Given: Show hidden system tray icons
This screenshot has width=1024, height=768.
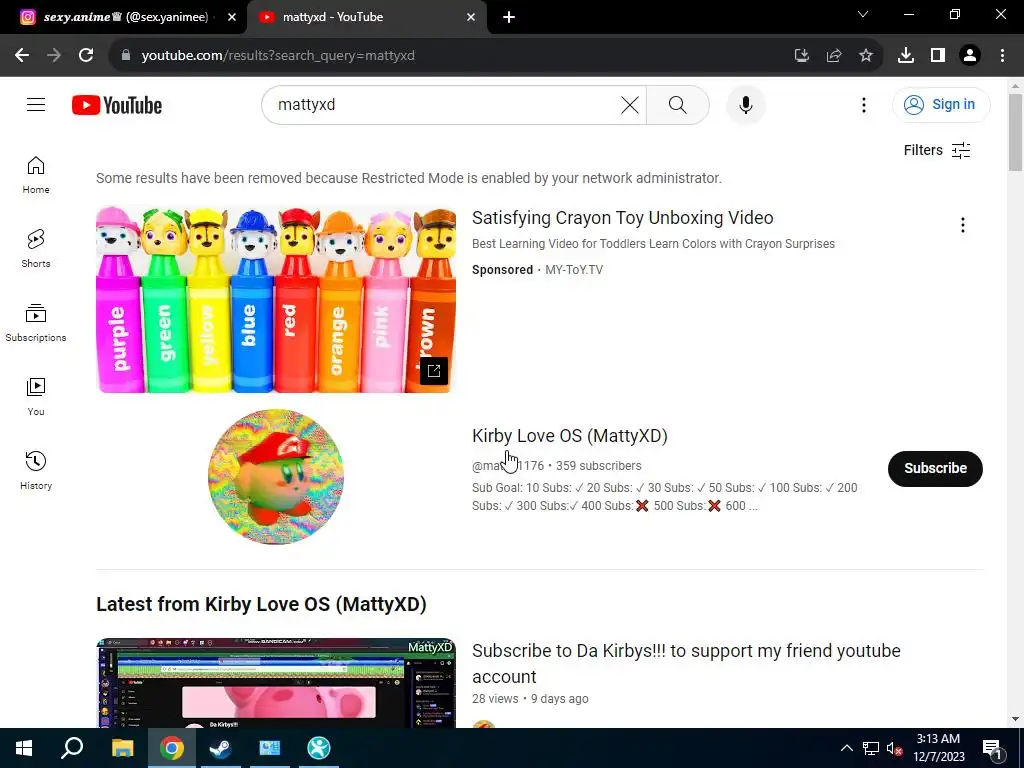Looking at the screenshot, I should (x=846, y=748).
